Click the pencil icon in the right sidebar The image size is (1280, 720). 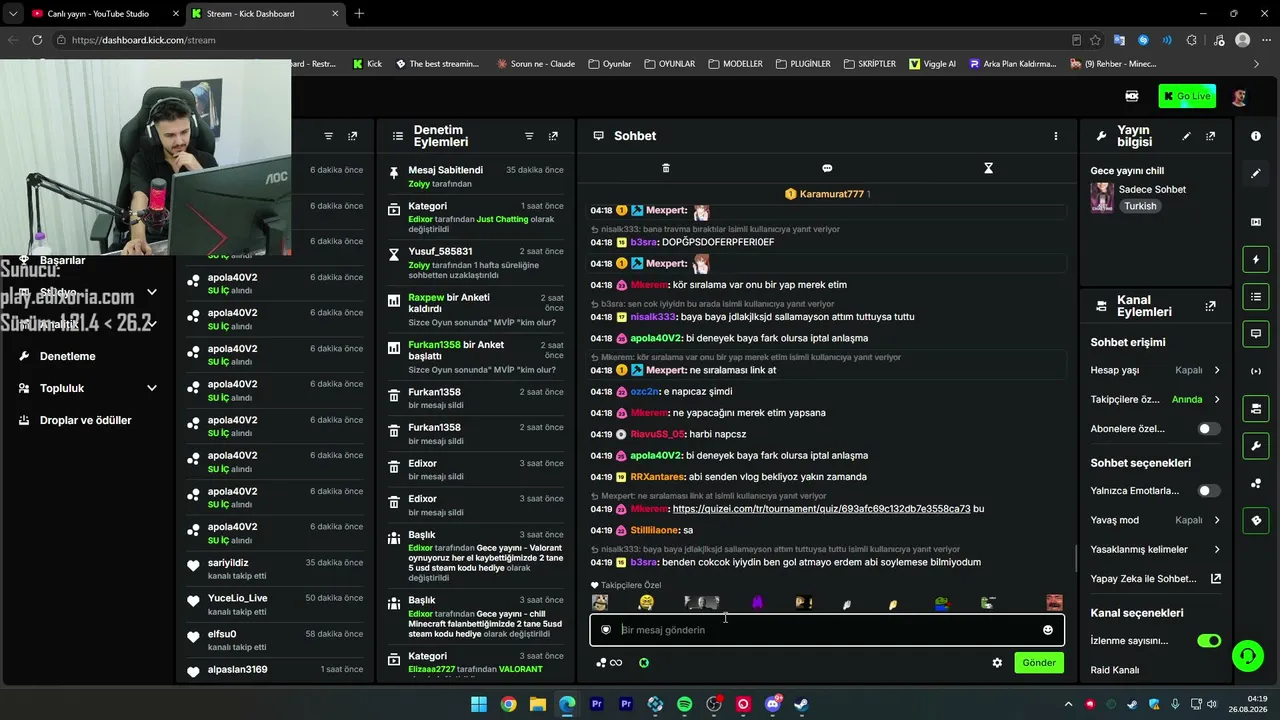(1256, 174)
